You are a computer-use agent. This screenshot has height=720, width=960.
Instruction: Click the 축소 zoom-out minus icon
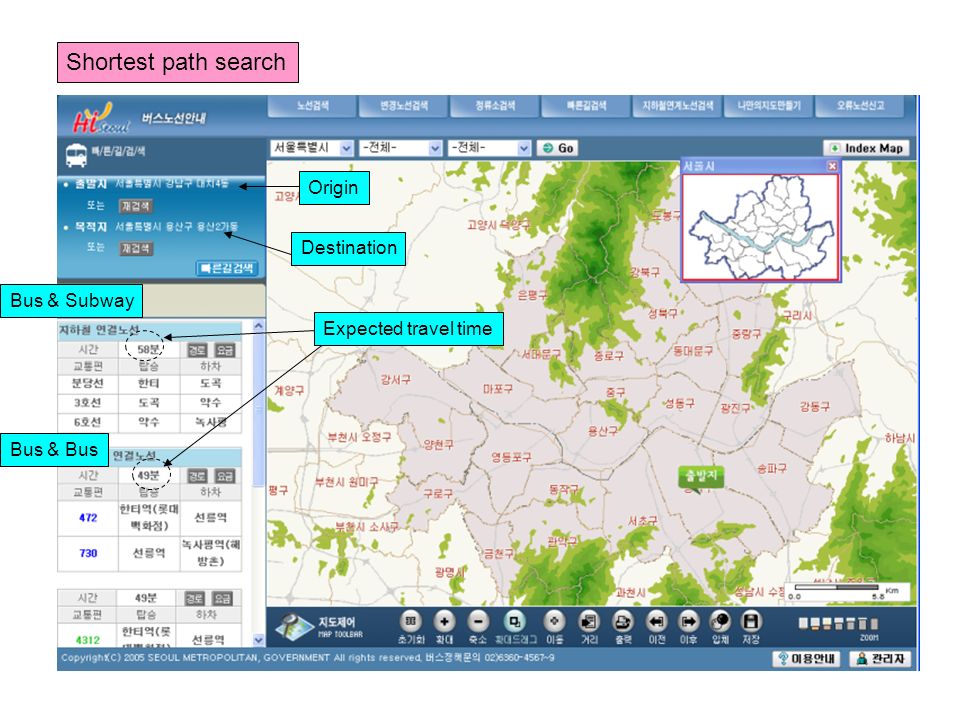478,622
